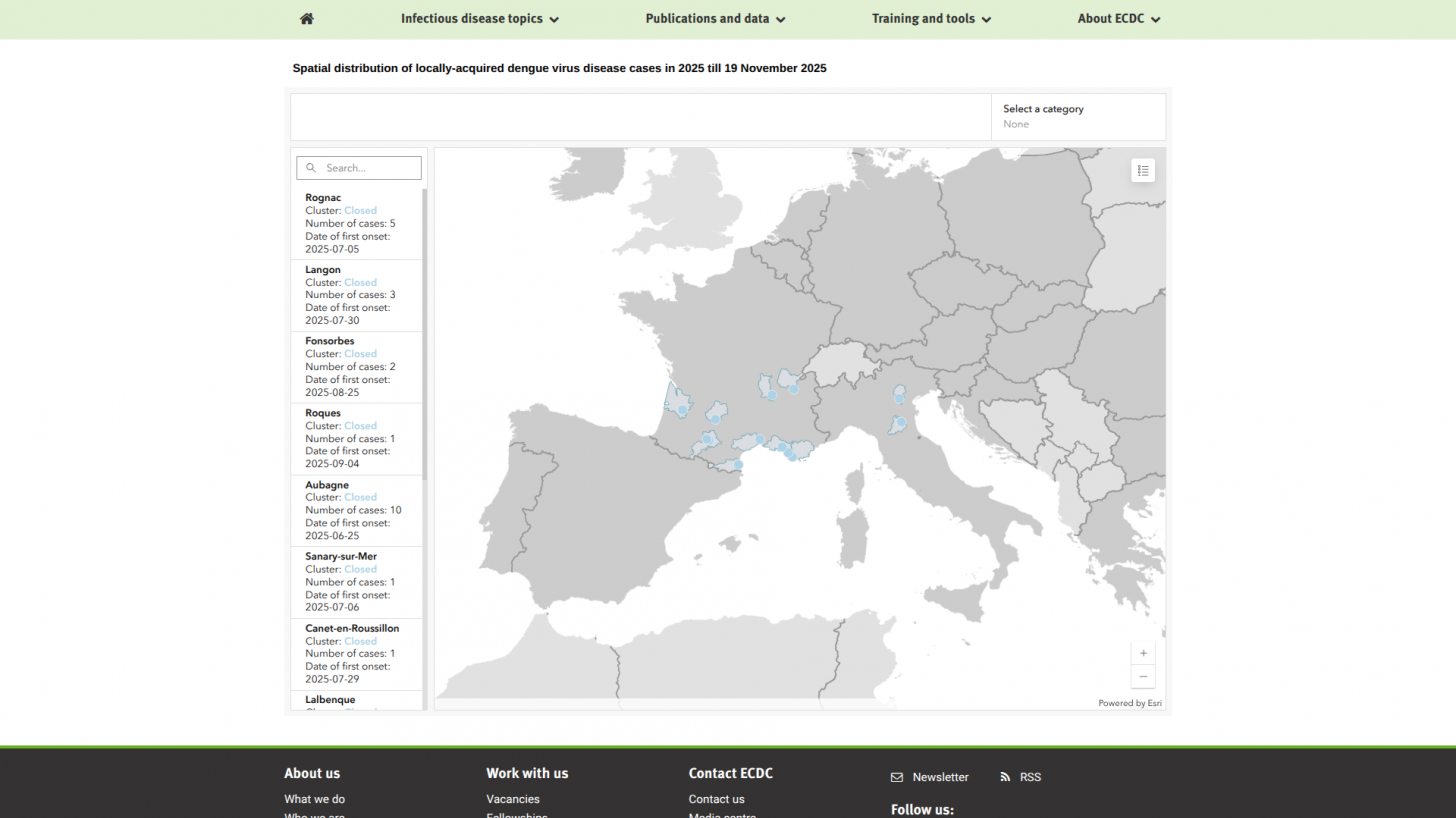Viewport: 1456px width, 818px height.
Task: Click the RSS feed icon
Action: (x=1005, y=777)
